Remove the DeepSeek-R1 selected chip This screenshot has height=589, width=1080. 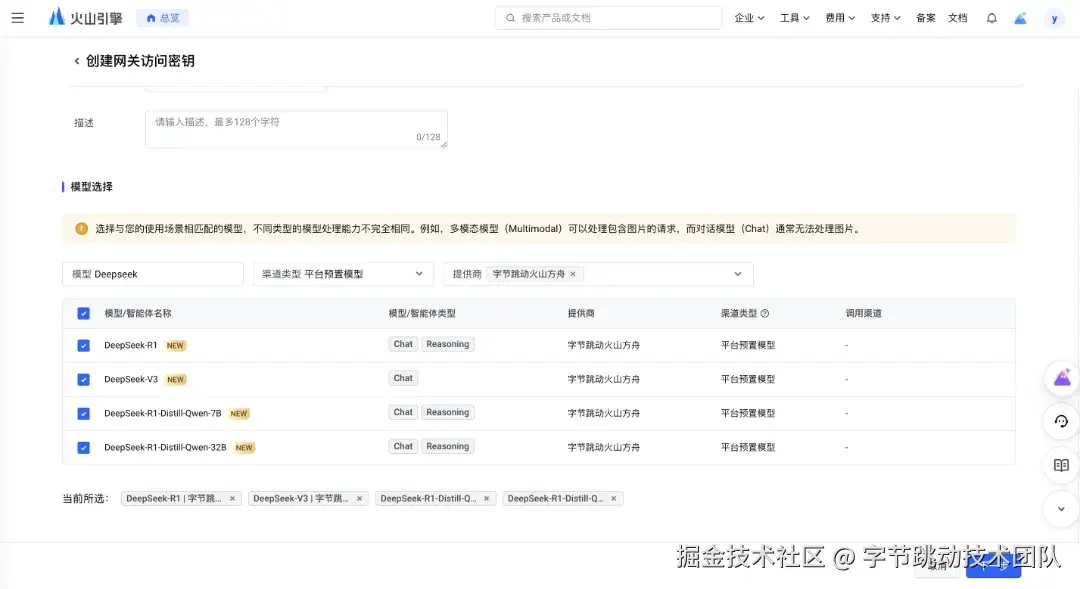[x=232, y=498]
